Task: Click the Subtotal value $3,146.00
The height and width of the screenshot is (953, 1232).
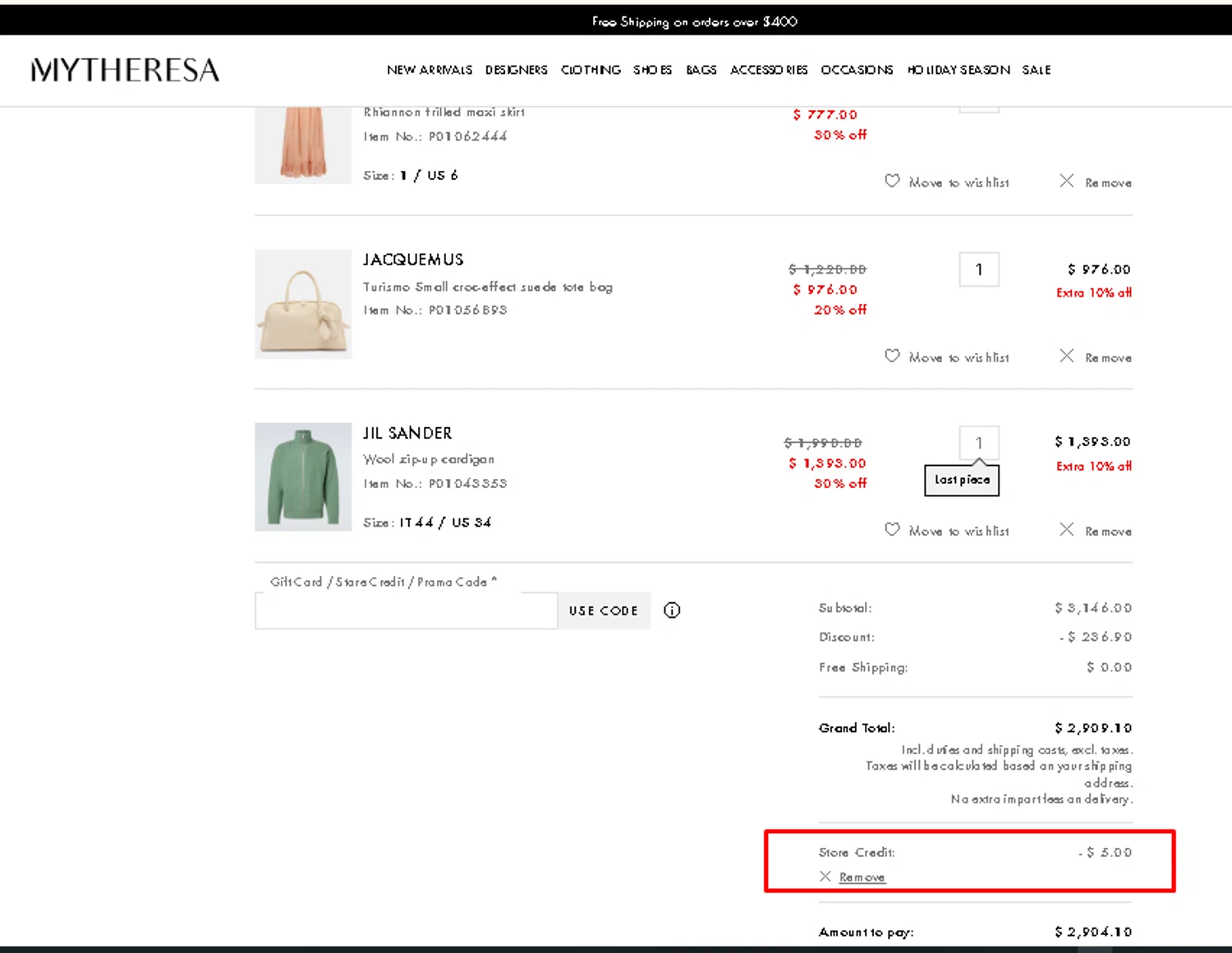Action: point(1093,608)
